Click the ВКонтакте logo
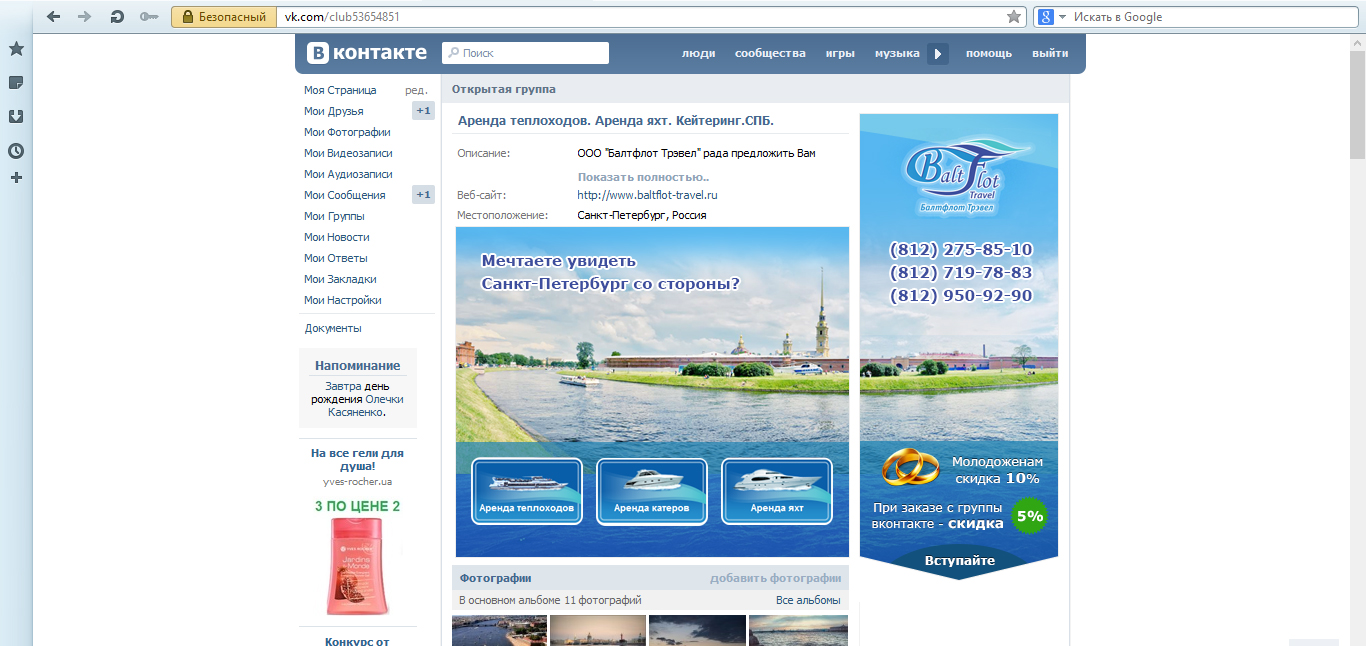 coord(367,53)
